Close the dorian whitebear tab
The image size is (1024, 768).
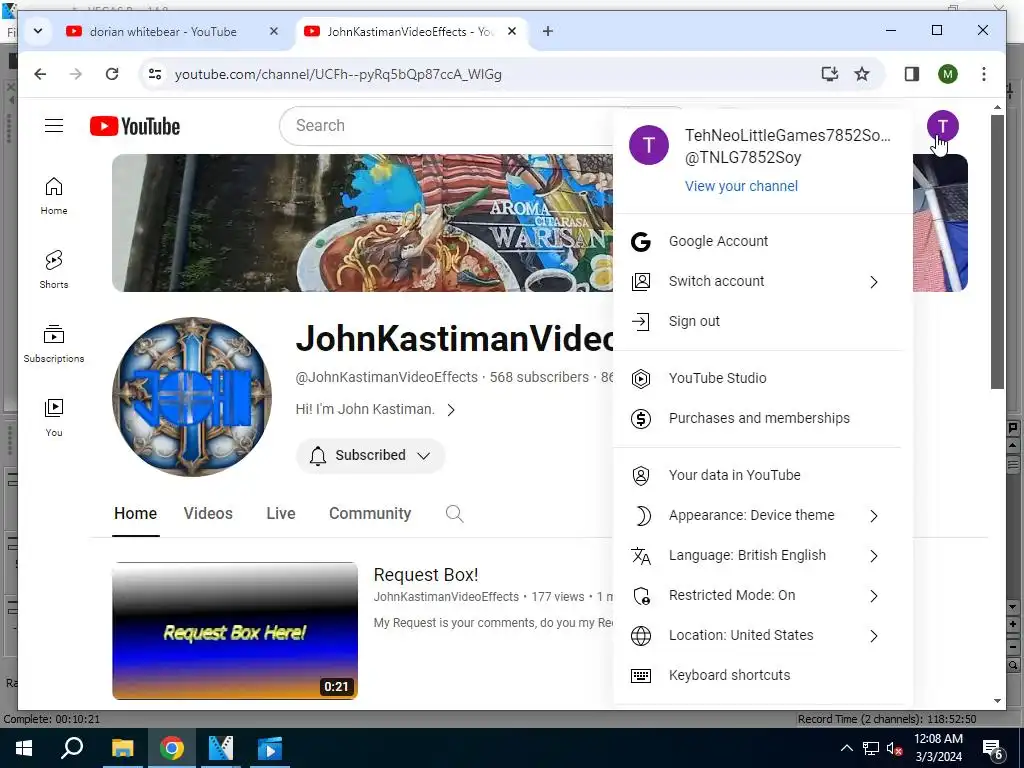pyautogui.click(x=274, y=31)
